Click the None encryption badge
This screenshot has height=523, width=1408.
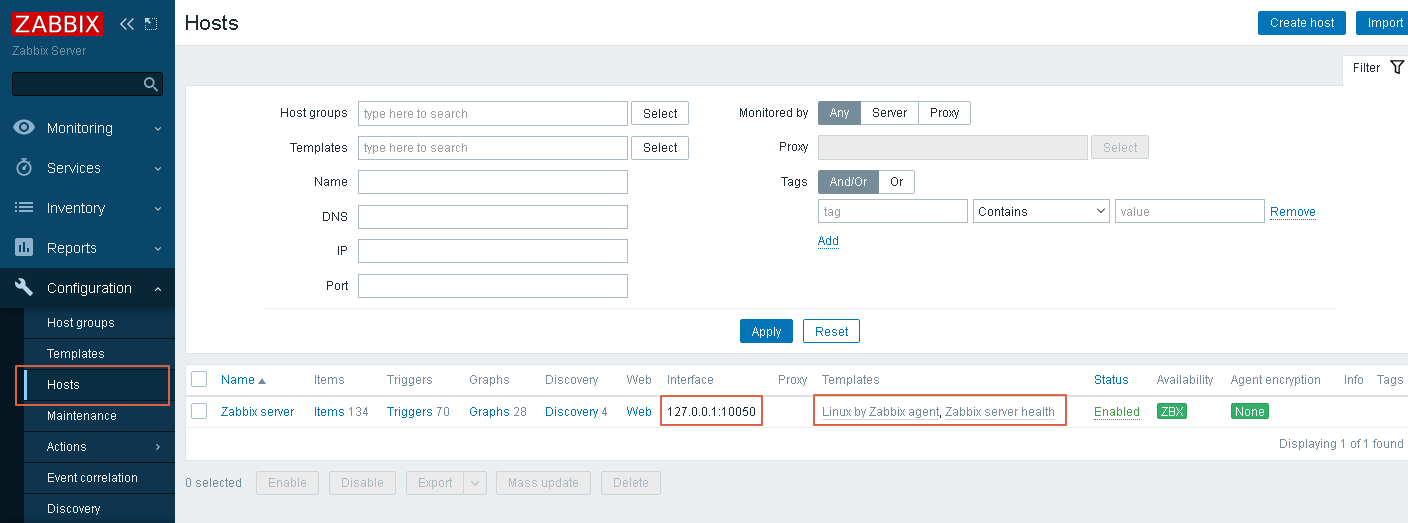(x=1250, y=411)
